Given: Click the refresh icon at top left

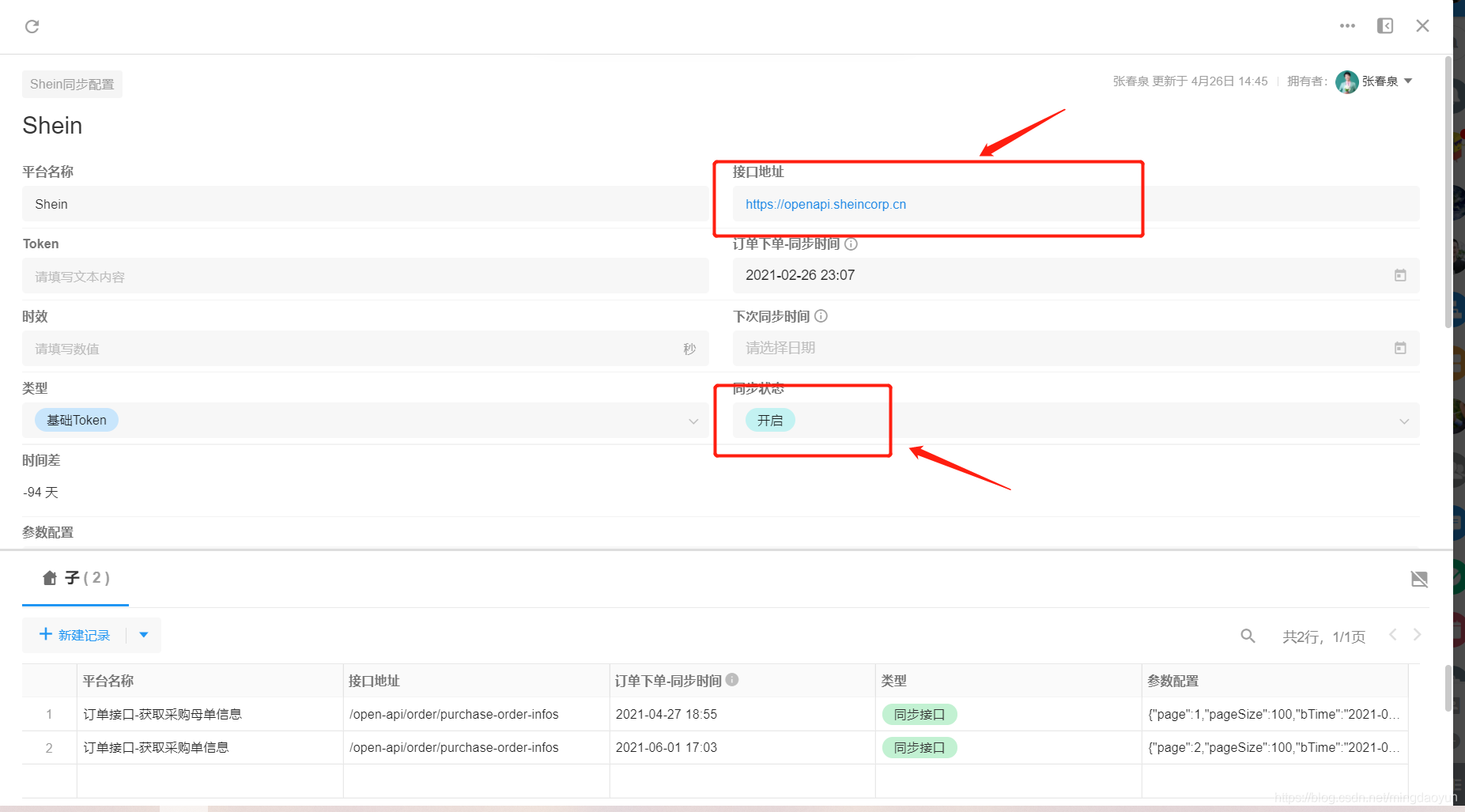Looking at the screenshot, I should [x=32, y=26].
